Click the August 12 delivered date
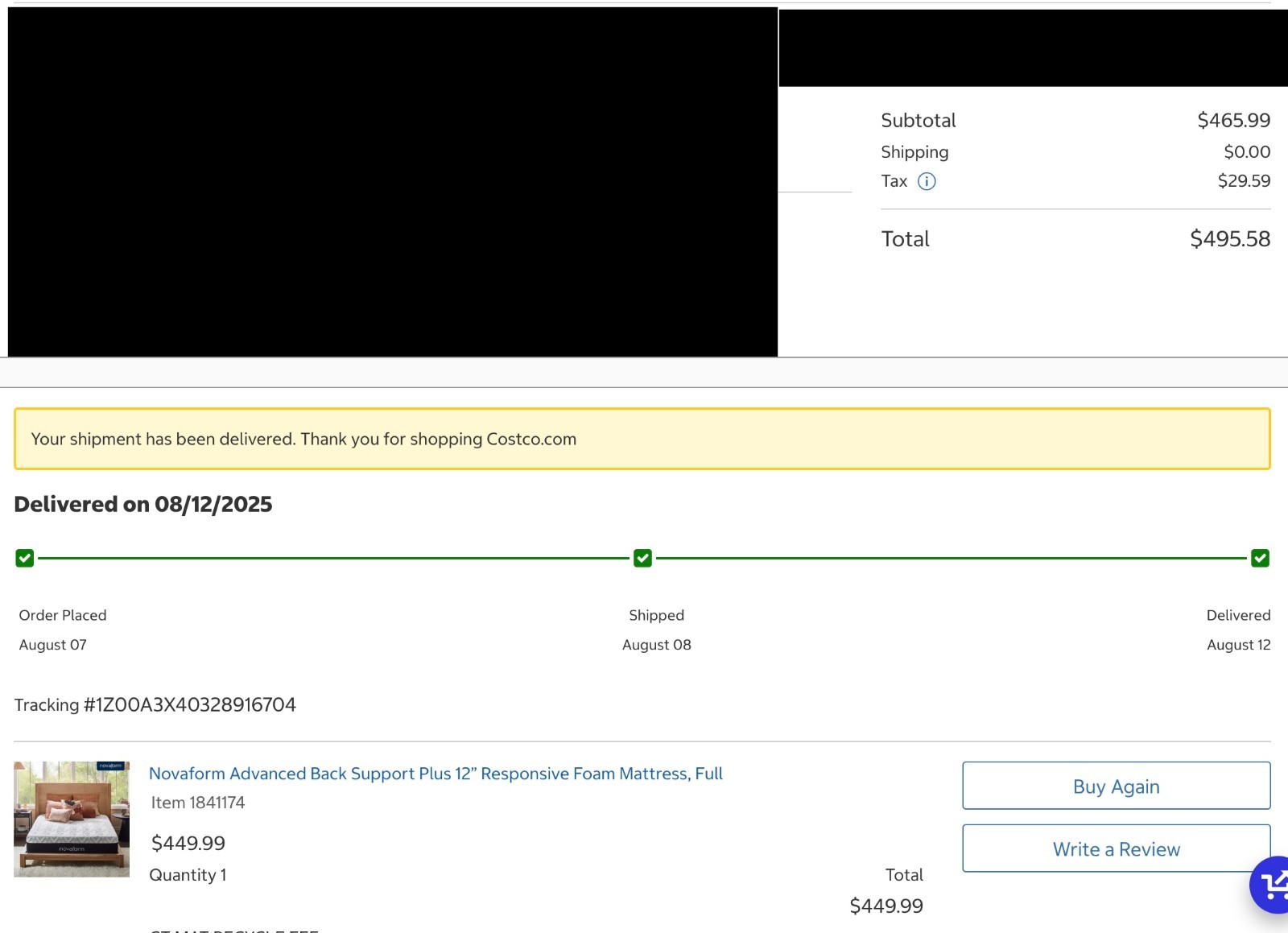The image size is (1288, 933). (1238, 645)
